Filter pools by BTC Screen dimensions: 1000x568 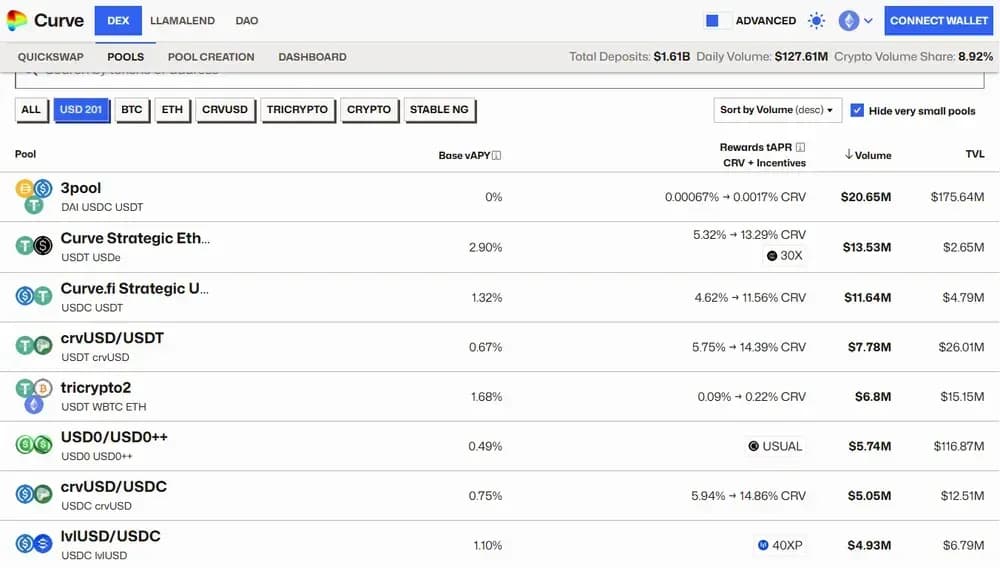click(x=132, y=110)
